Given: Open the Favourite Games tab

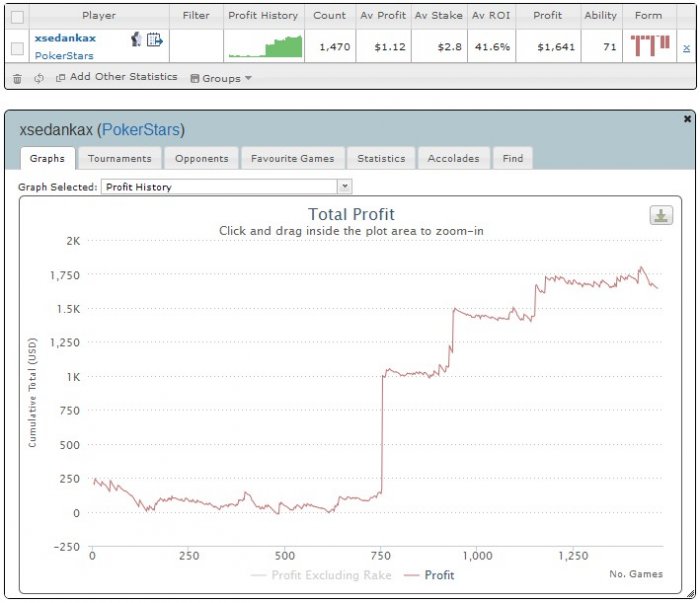Looking at the screenshot, I should click(292, 158).
